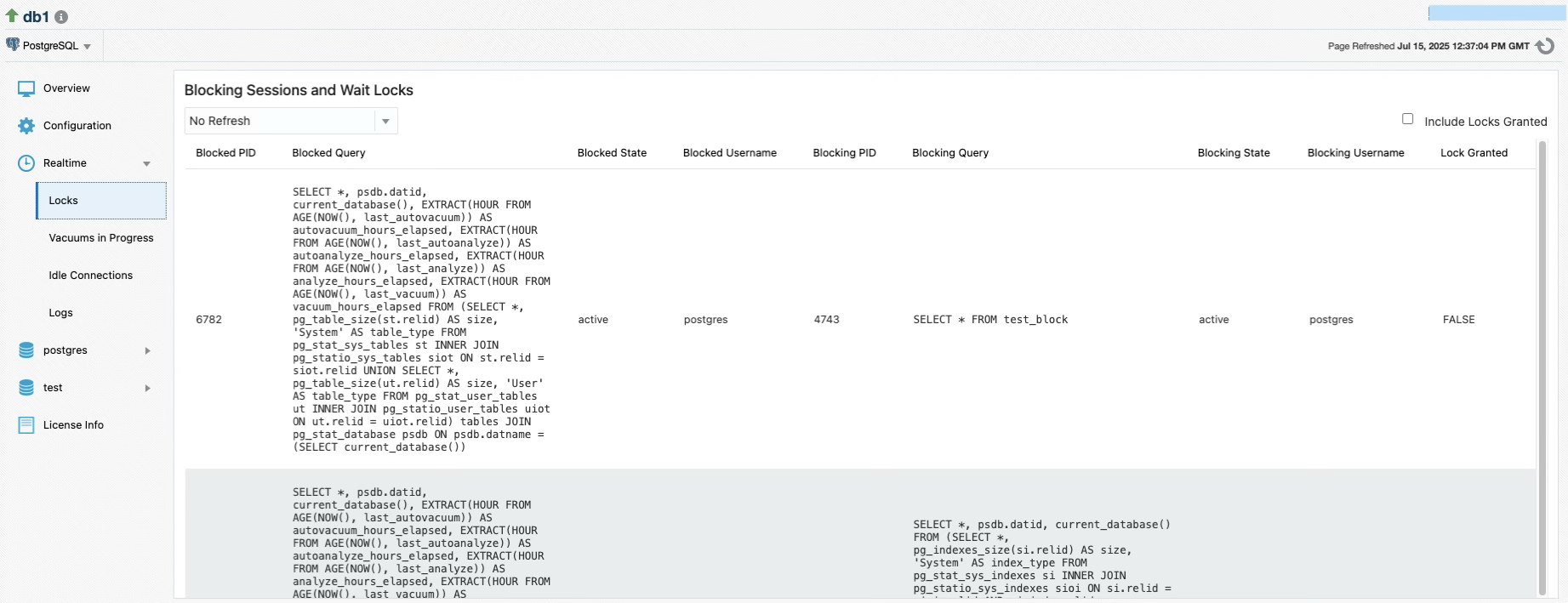Click the refresh page icon
The height and width of the screenshot is (603, 1568).
1545,46
